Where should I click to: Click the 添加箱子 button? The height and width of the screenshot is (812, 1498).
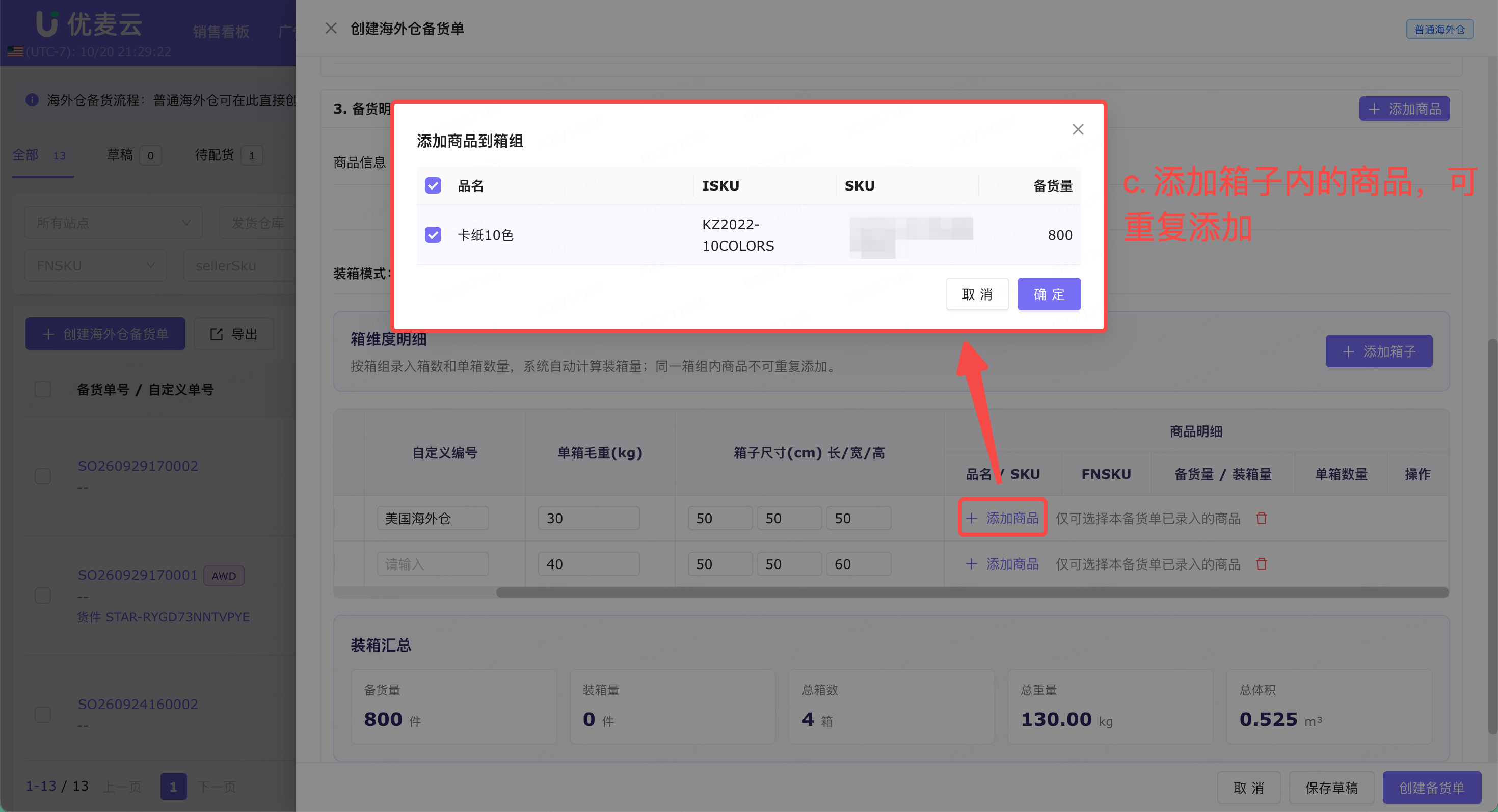tap(1378, 351)
